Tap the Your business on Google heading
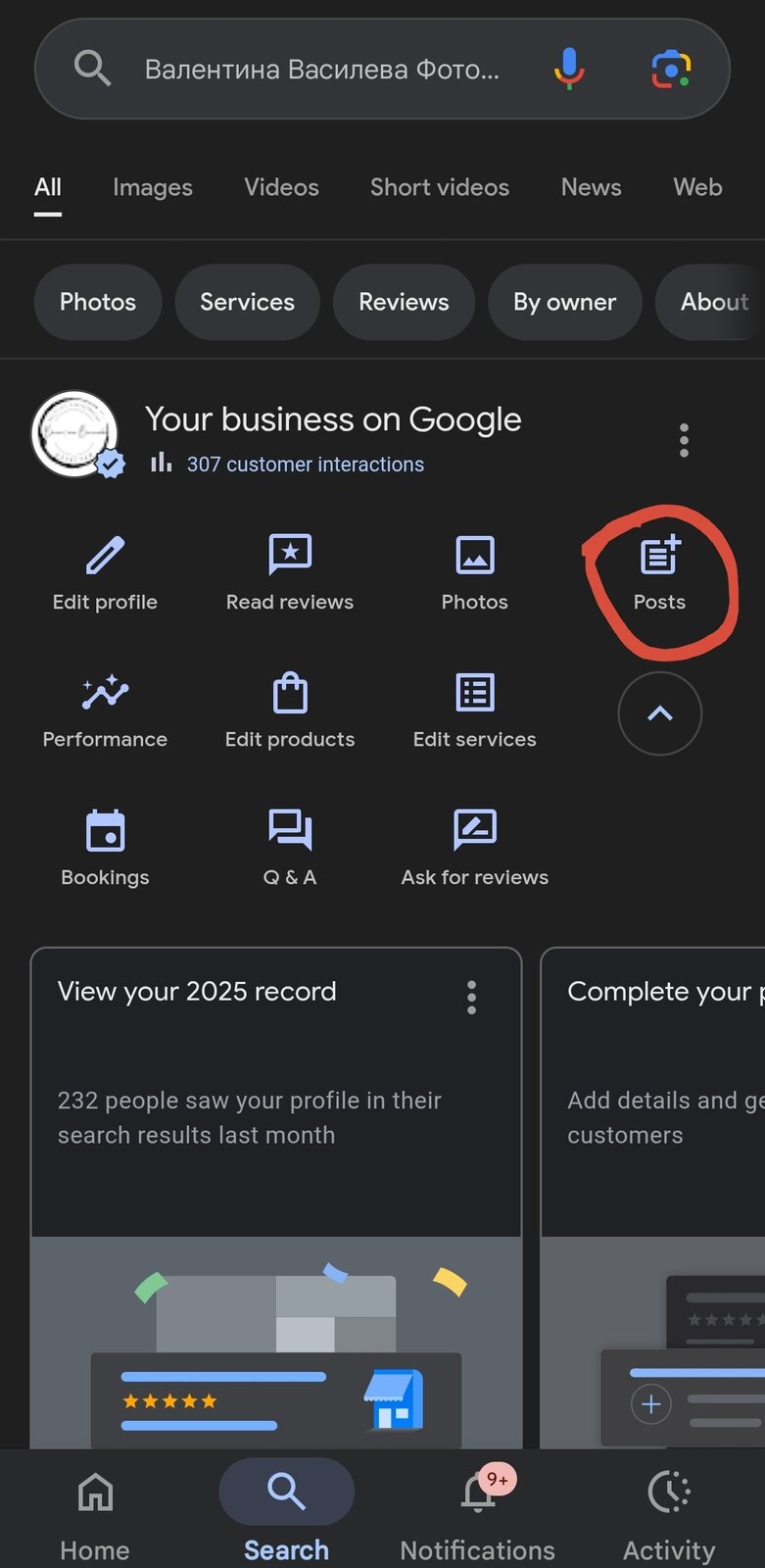765x1568 pixels. tap(333, 419)
